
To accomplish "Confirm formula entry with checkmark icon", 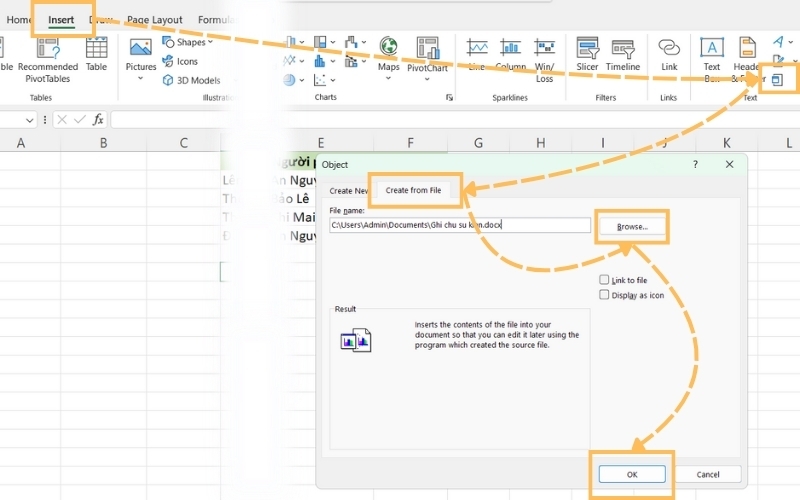I will [80, 119].
